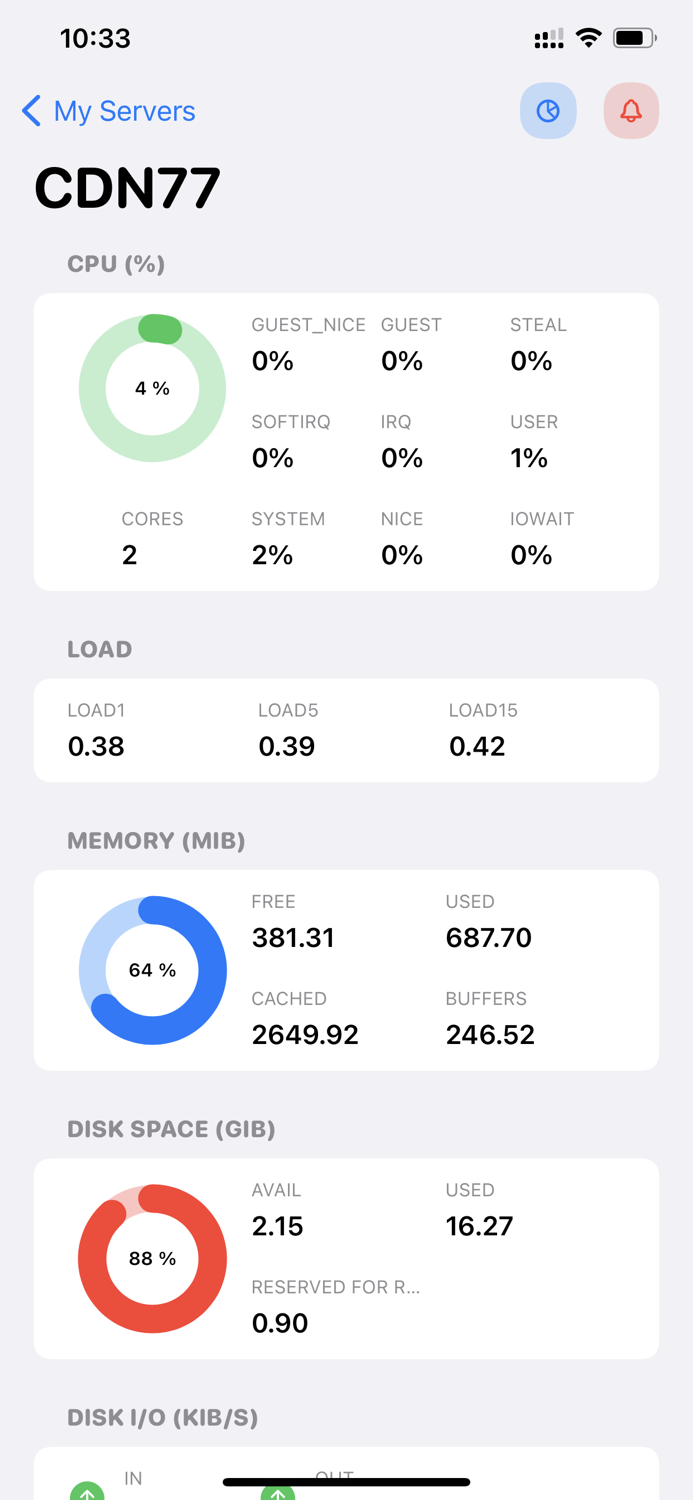Image resolution: width=693 pixels, height=1500 pixels.
Task: Select the Memory usage donut chart showing 64 %
Action: [x=152, y=969]
